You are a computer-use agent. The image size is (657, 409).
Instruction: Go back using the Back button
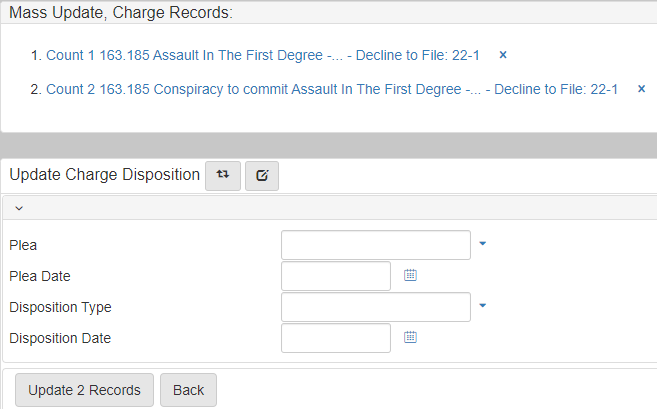(x=188, y=390)
